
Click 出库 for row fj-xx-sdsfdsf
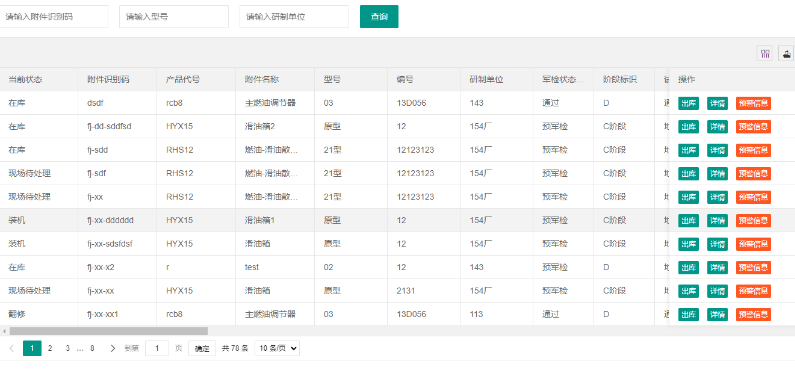pyautogui.click(x=689, y=244)
